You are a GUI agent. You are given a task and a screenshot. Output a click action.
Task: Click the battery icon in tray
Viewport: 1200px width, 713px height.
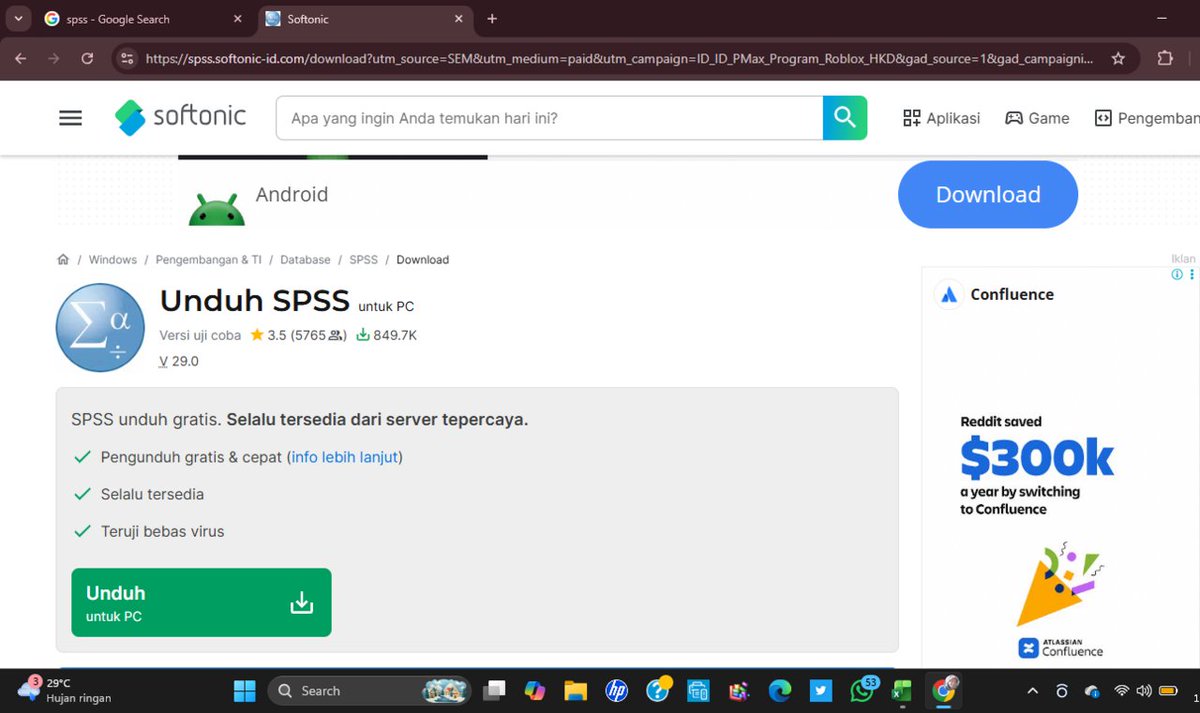tap(1168, 691)
